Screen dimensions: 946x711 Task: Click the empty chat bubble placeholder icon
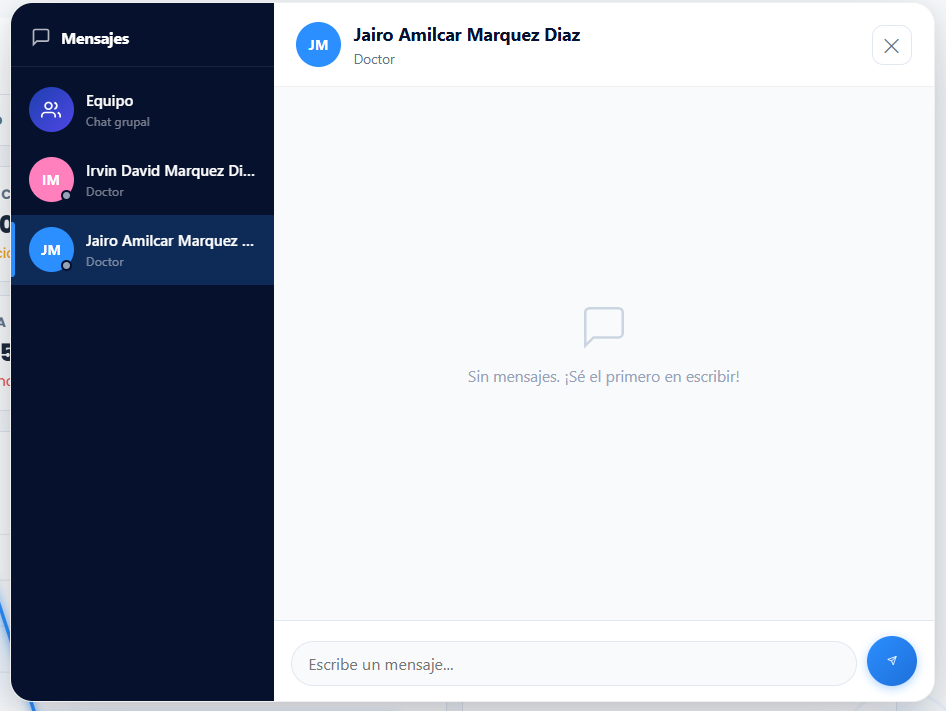604,327
